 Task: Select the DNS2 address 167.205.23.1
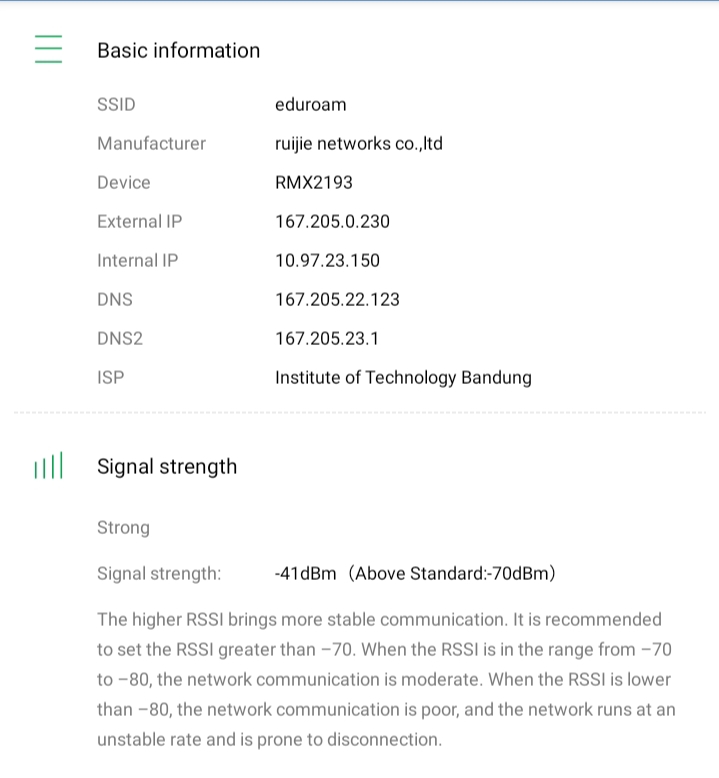pyautogui.click(x=327, y=338)
